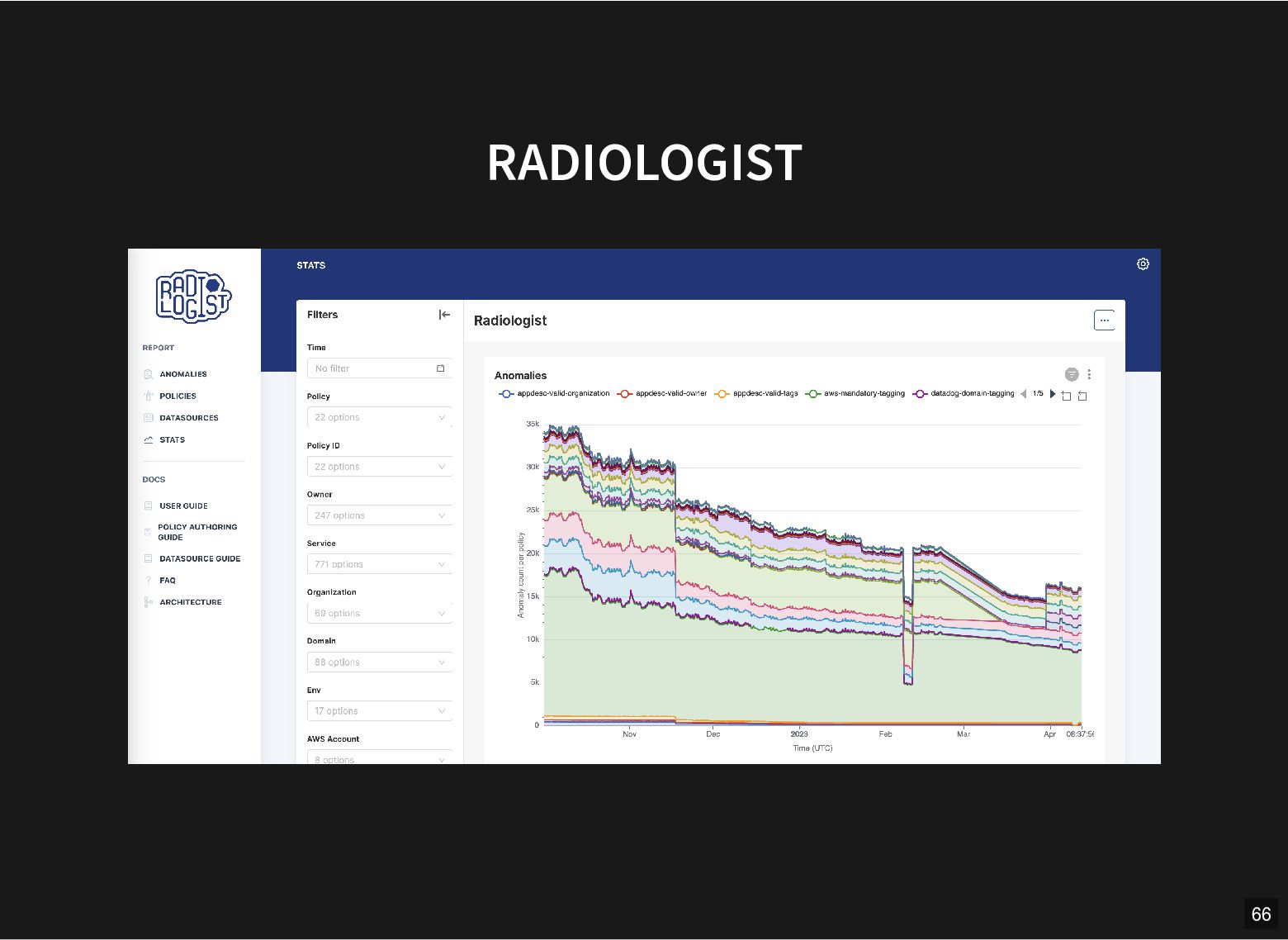The image size is (1288, 940).
Task: Expand the Service 771 options dropdown
Action: [380, 564]
